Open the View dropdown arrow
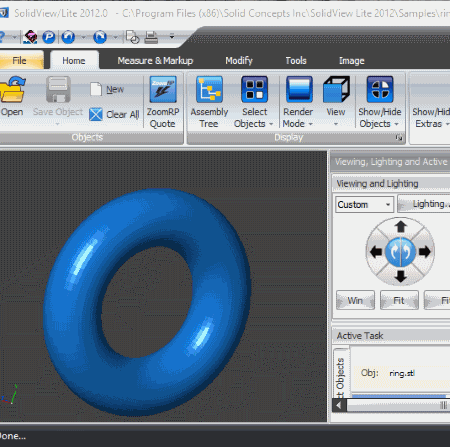 coord(336,124)
